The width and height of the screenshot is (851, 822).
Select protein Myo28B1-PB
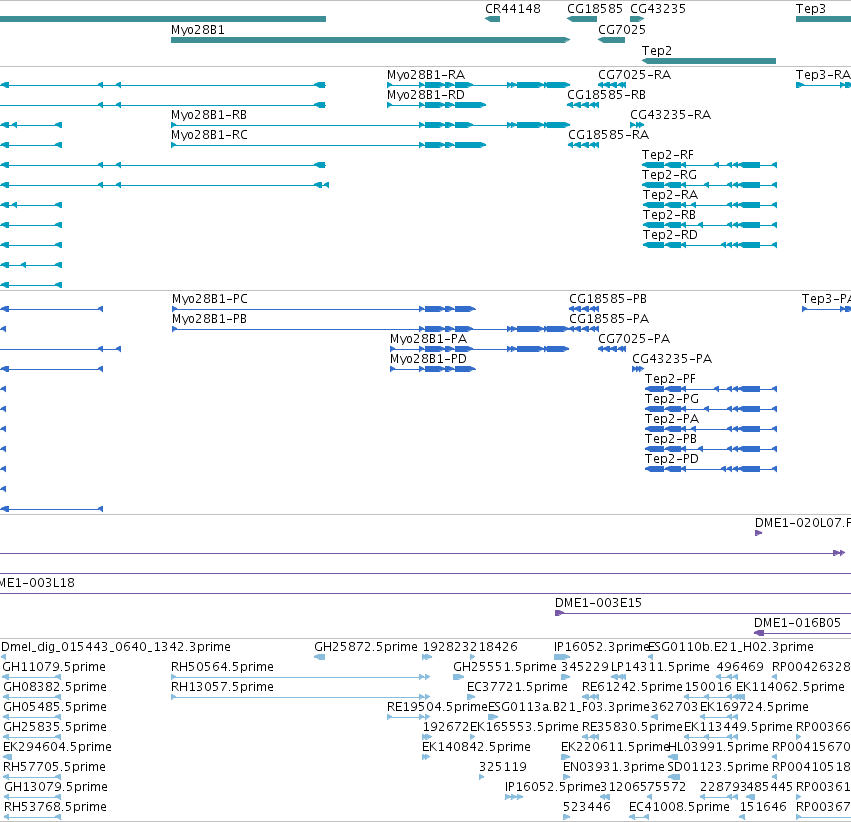click(371, 329)
